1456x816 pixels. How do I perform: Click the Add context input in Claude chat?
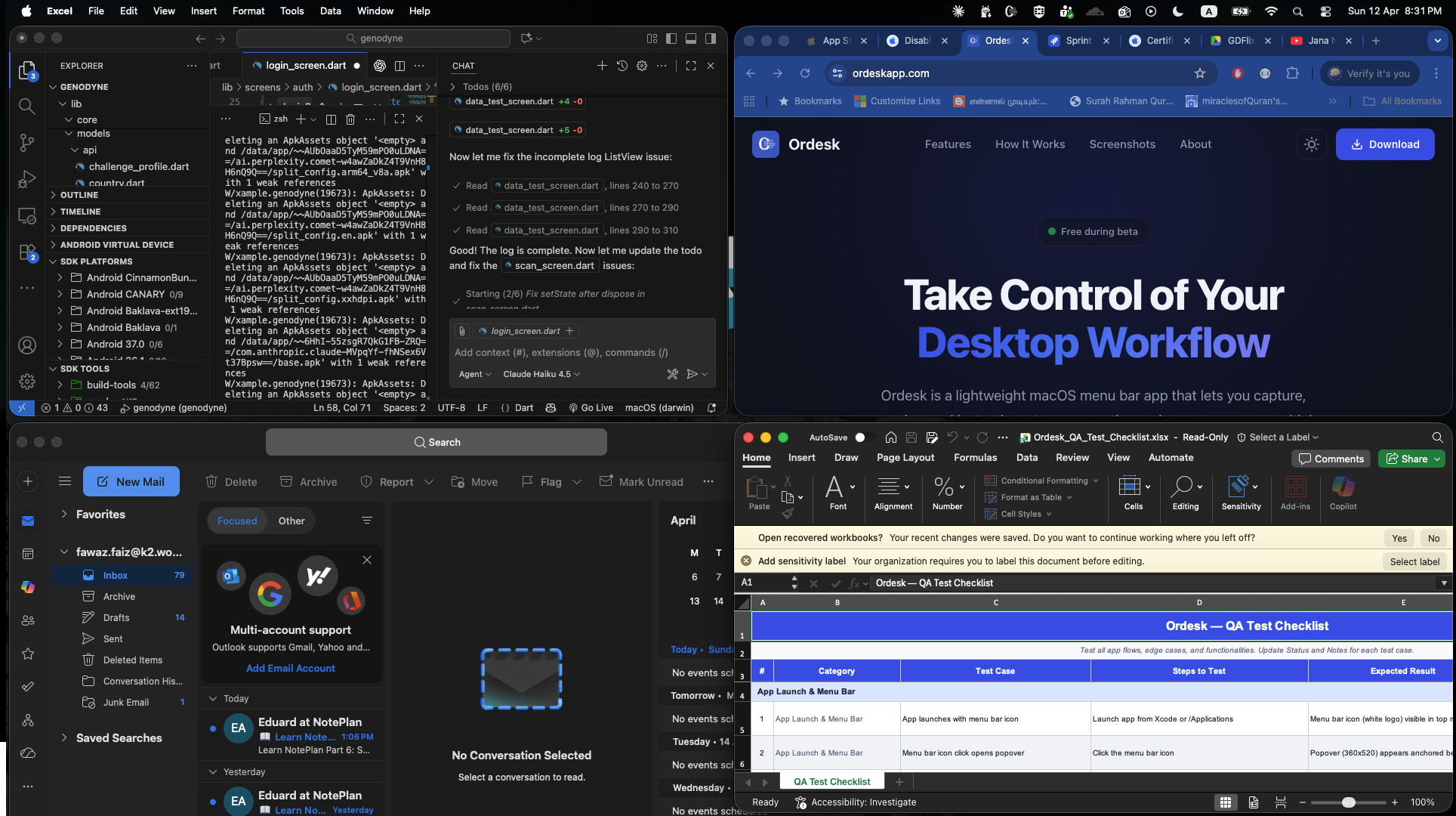560,352
